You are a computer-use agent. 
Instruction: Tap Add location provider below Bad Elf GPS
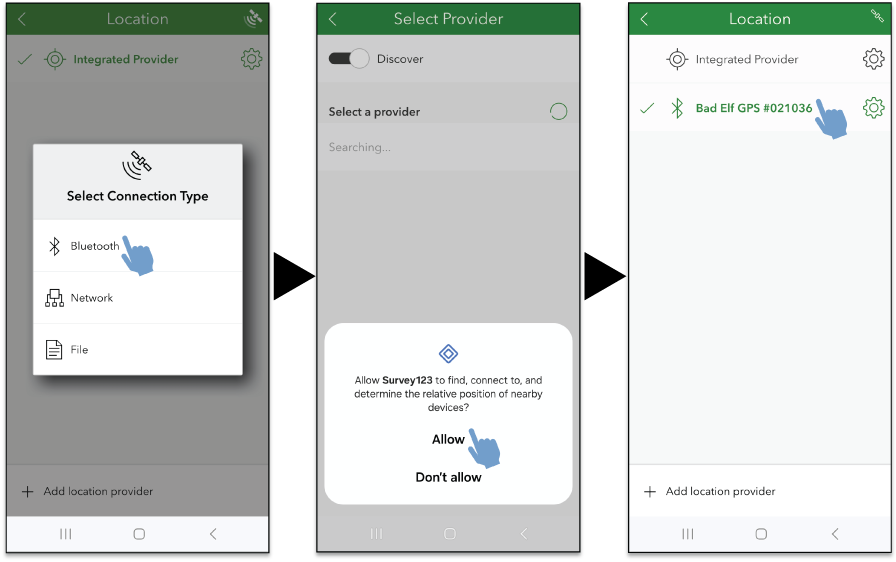(x=720, y=491)
